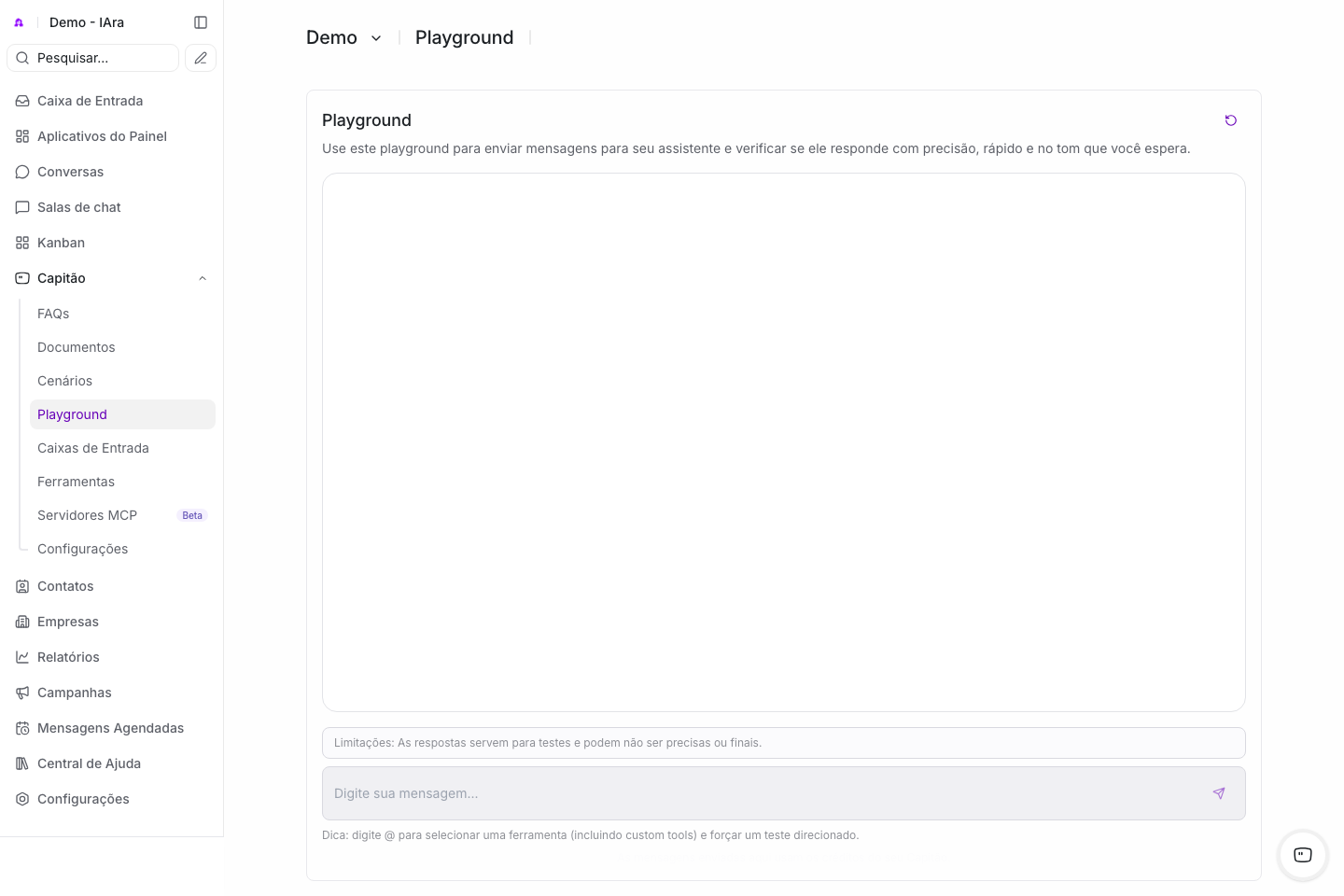Screen dimensions: 1344x896
Task: Go to Conversas label in sidebar
Action: point(71,172)
